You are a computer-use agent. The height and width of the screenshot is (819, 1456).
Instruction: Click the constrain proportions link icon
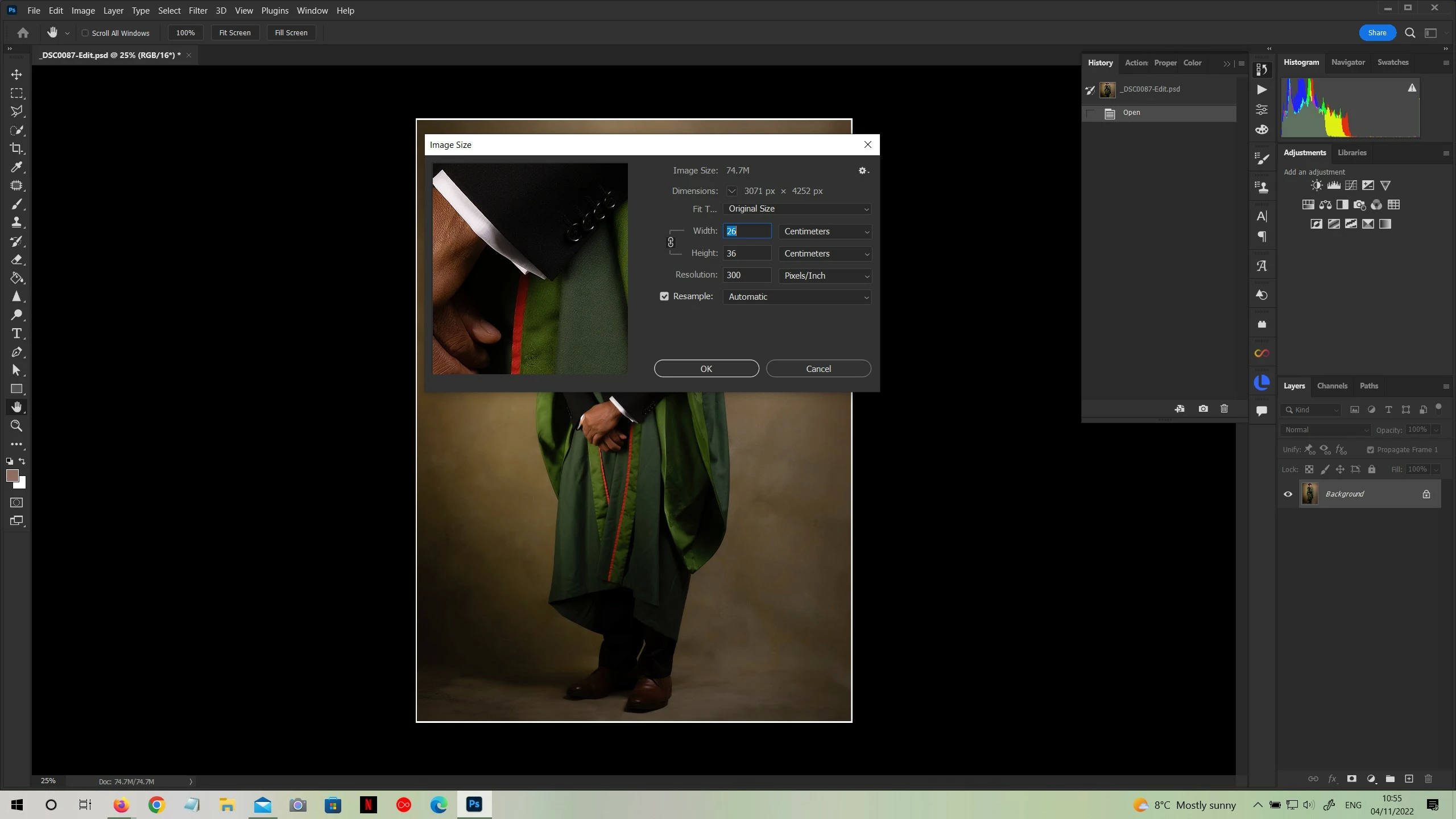point(671,242)
